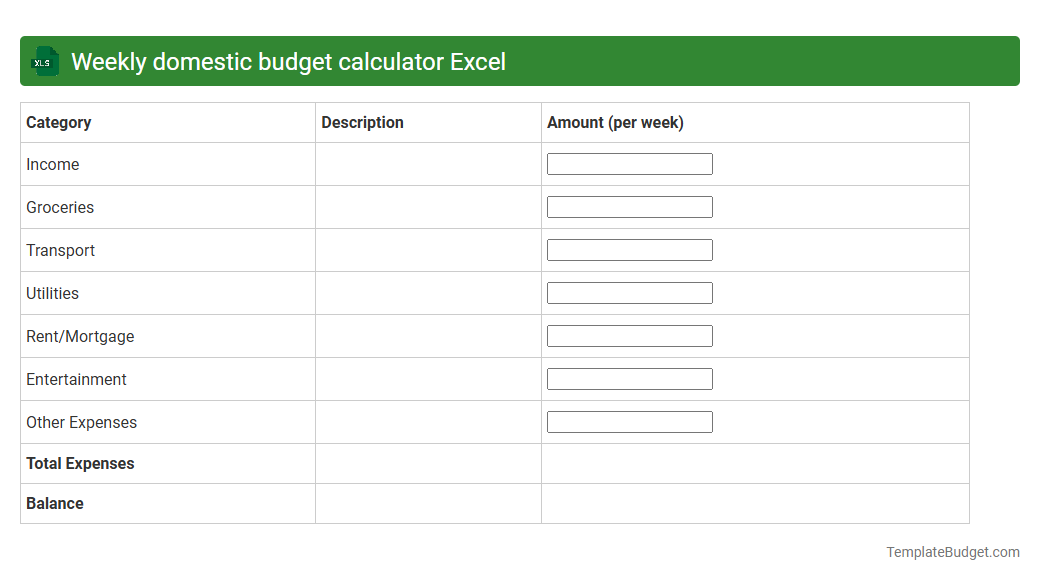1040x581 pixels.
Task: Click the Transport amount input field
Action: (629, 249)
